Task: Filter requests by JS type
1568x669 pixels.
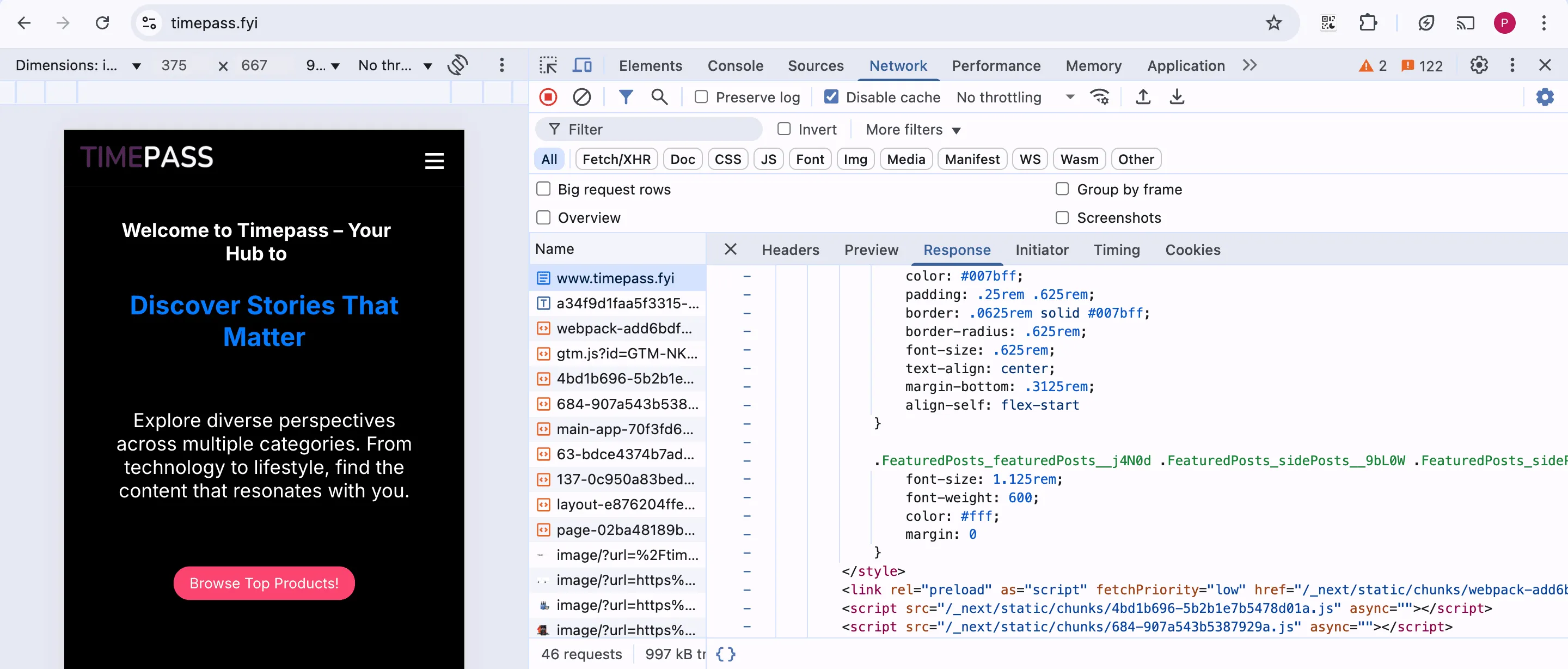Action: click(x=768, y=159)
